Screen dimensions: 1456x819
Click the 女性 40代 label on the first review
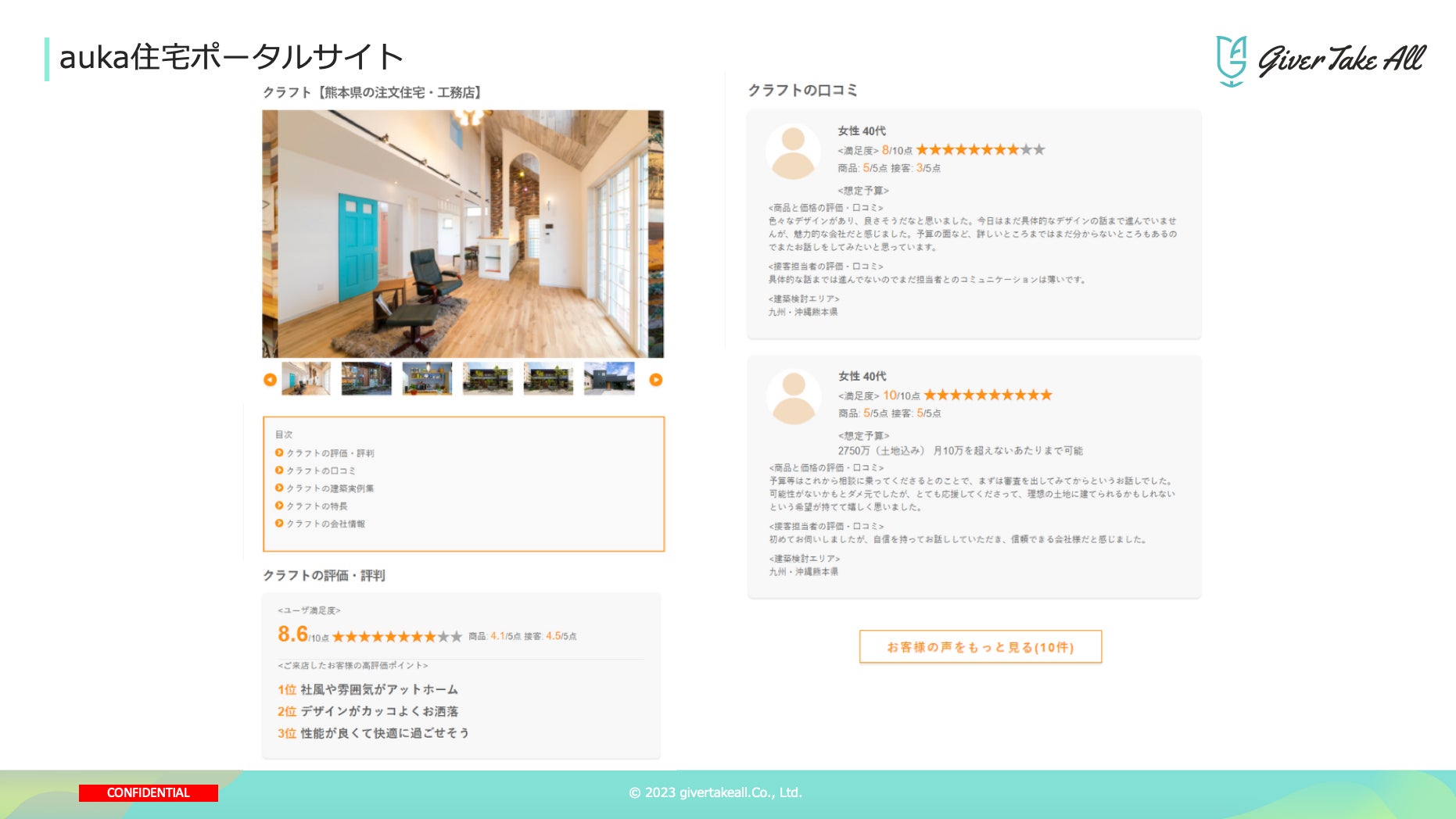tap(862, 131)
